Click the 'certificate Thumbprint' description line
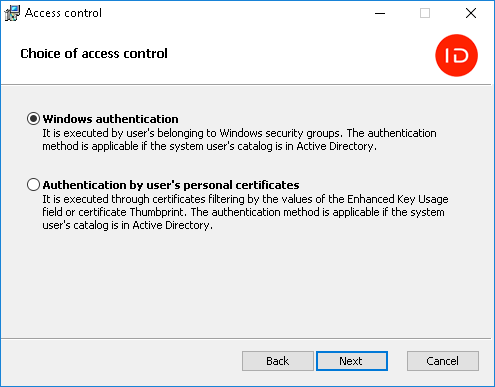Viewport: 495px width, 387px height. click(x=243, y=212)
